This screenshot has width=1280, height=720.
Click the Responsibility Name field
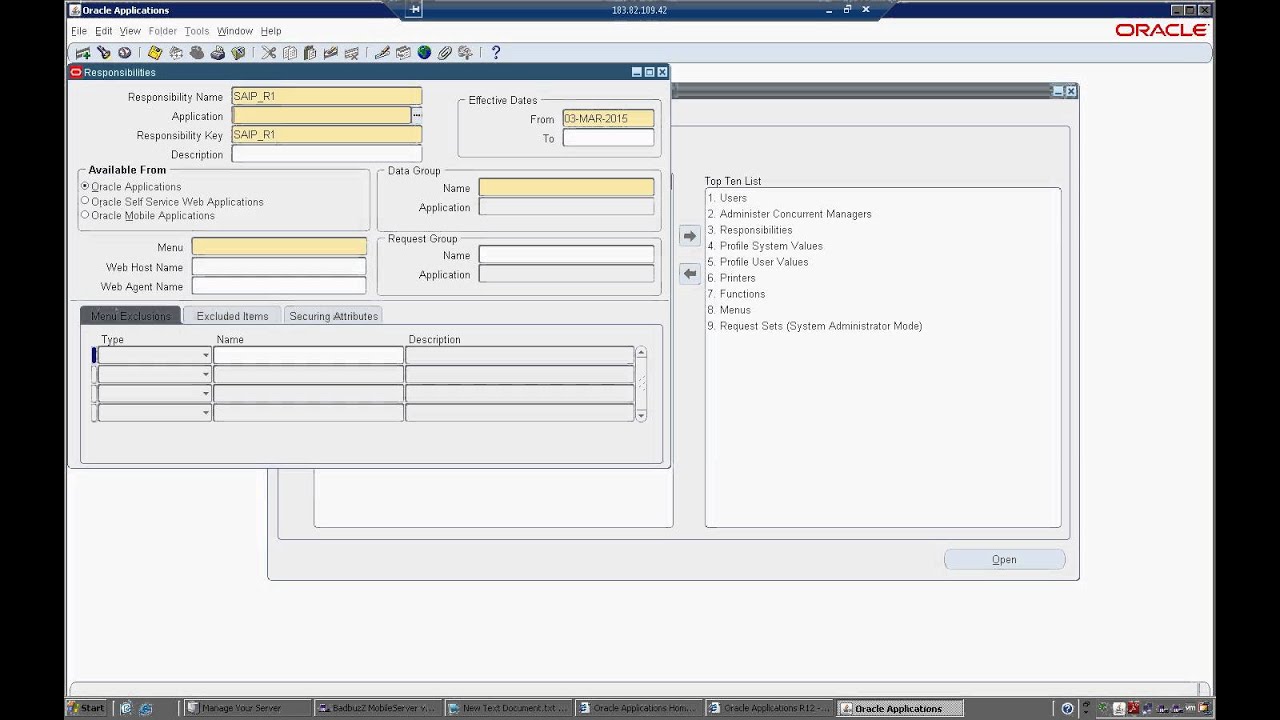click(x=326, y=97)
